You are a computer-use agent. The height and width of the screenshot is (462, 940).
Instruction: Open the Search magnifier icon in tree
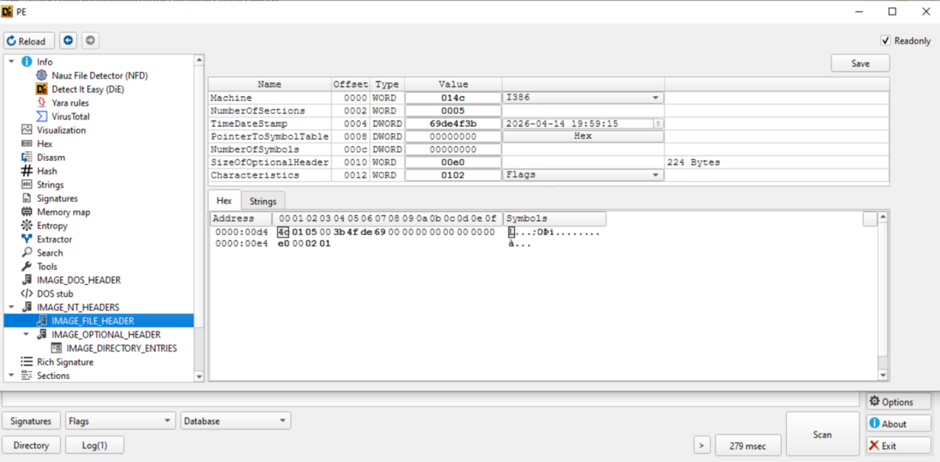click(x=26, y=253)
